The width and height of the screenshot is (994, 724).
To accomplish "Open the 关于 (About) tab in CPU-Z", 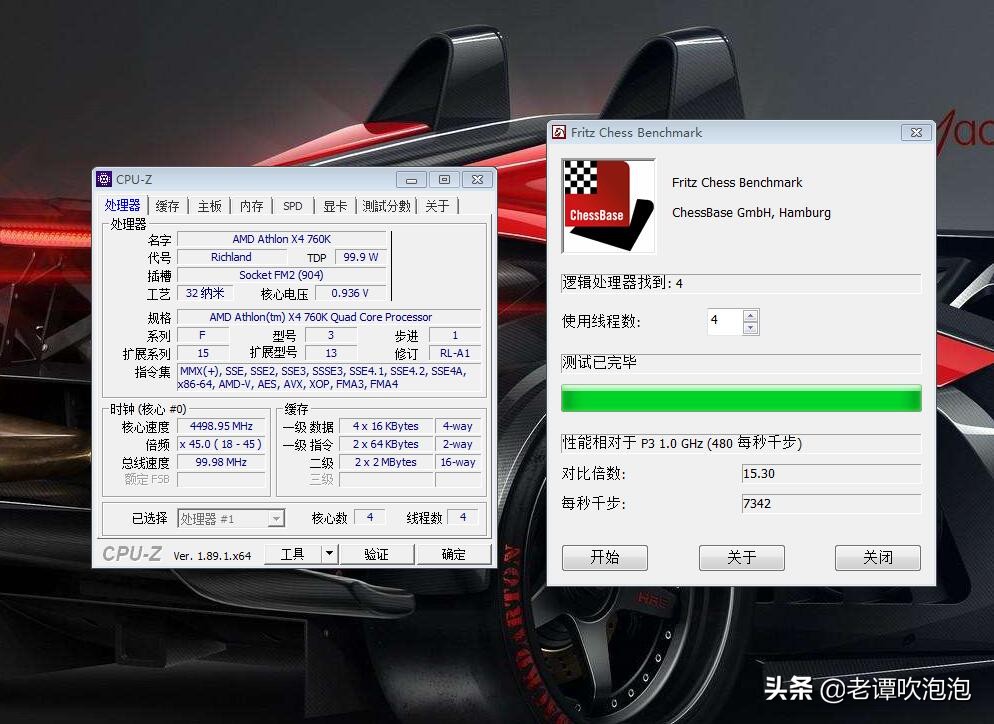I will click(437, 205).
